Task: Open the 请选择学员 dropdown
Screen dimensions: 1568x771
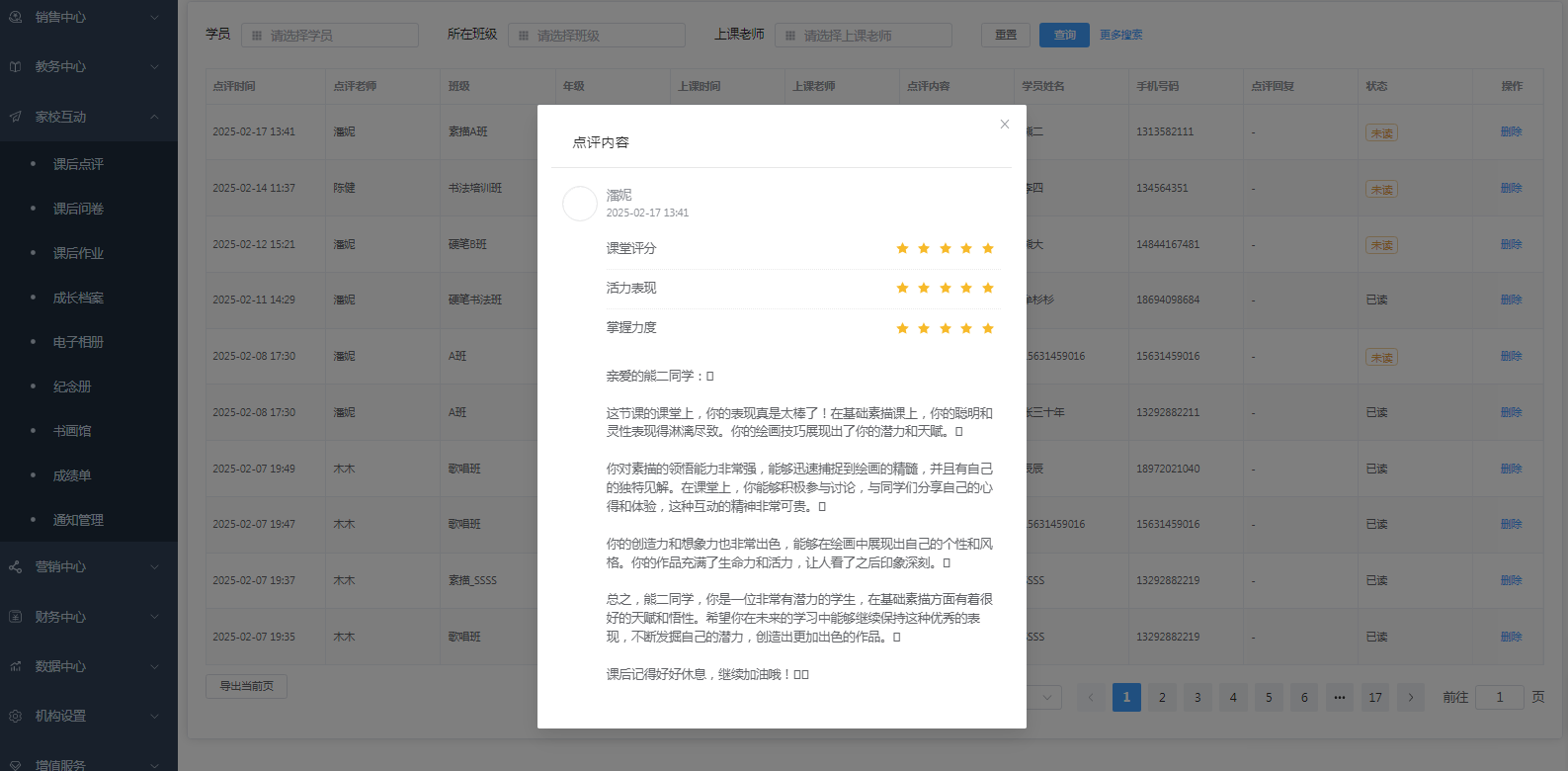Action: tap(330, 35)
